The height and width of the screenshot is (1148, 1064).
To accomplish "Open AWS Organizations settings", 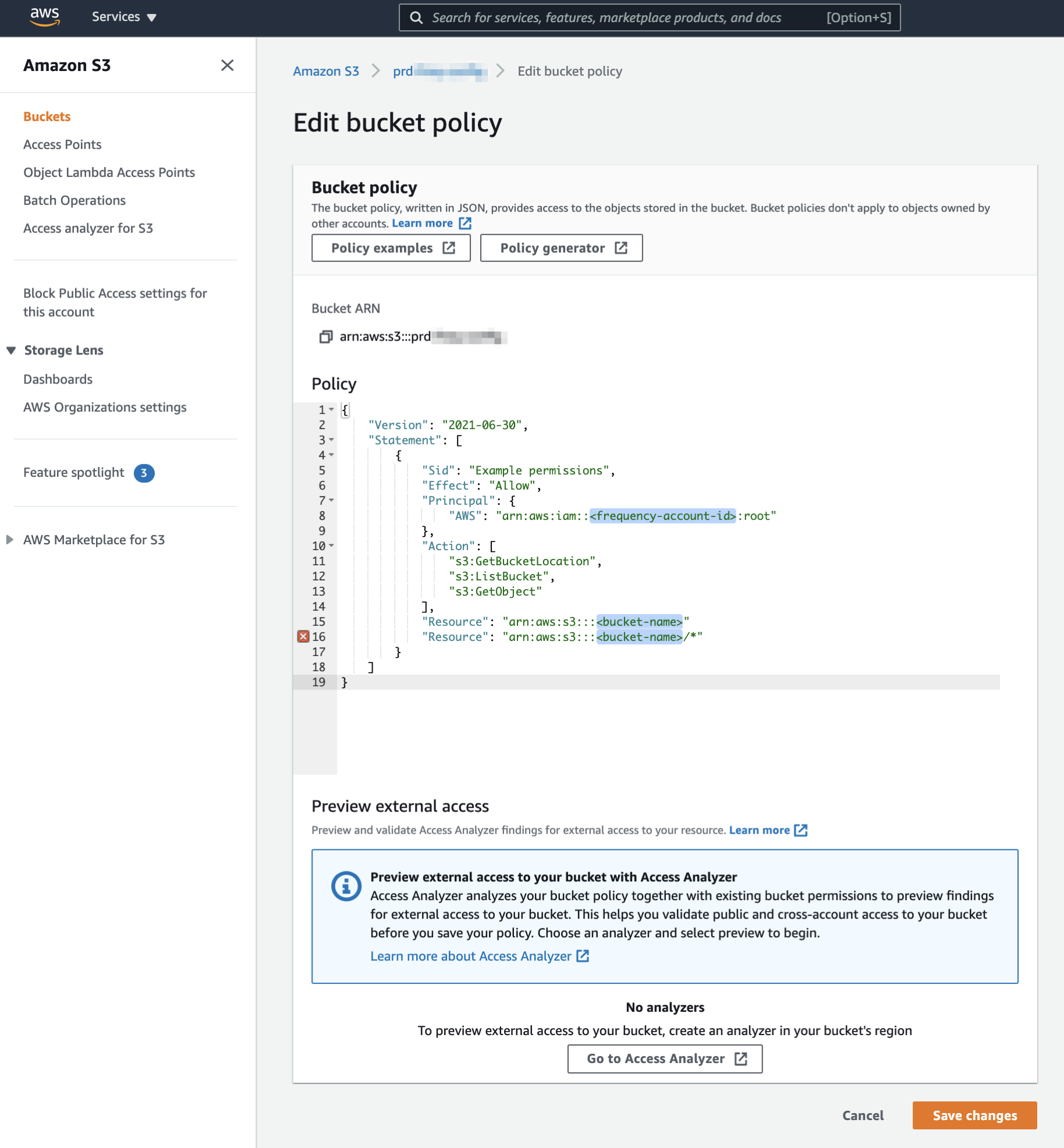I will pyautogui.click(x=105, y=407).
